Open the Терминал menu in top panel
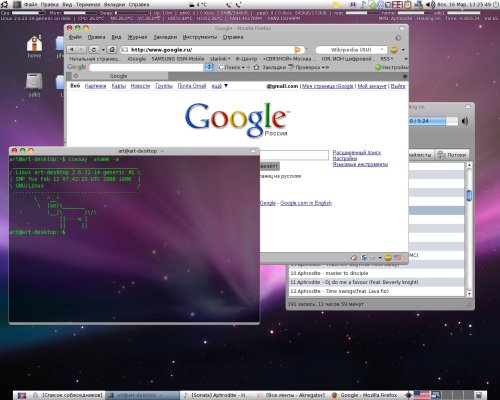 (x=88, y=5)
